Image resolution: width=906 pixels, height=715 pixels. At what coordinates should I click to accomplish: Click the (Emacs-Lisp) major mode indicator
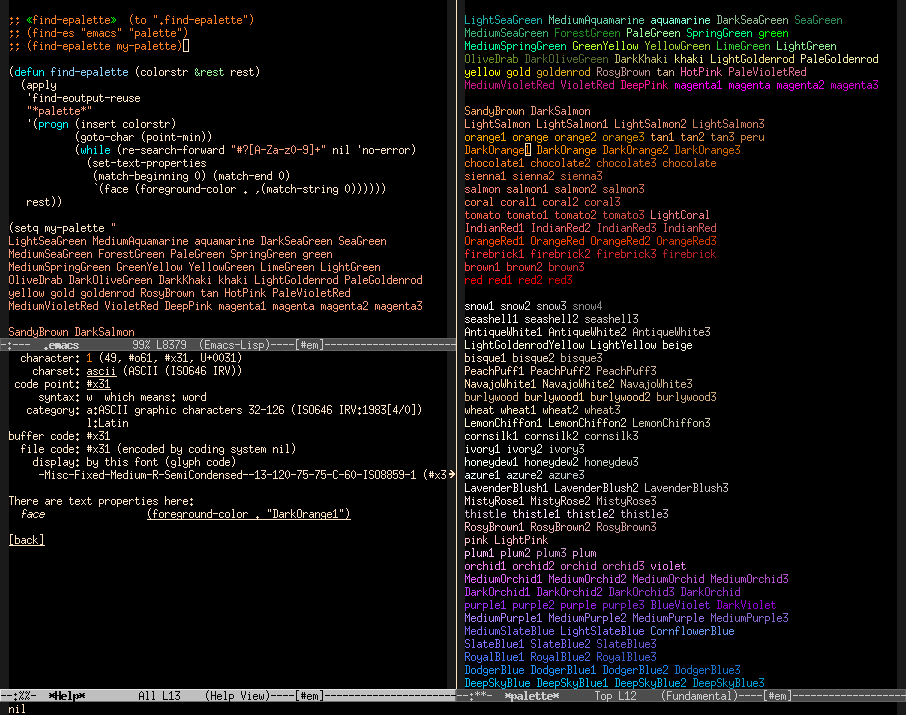pos(235,345)
